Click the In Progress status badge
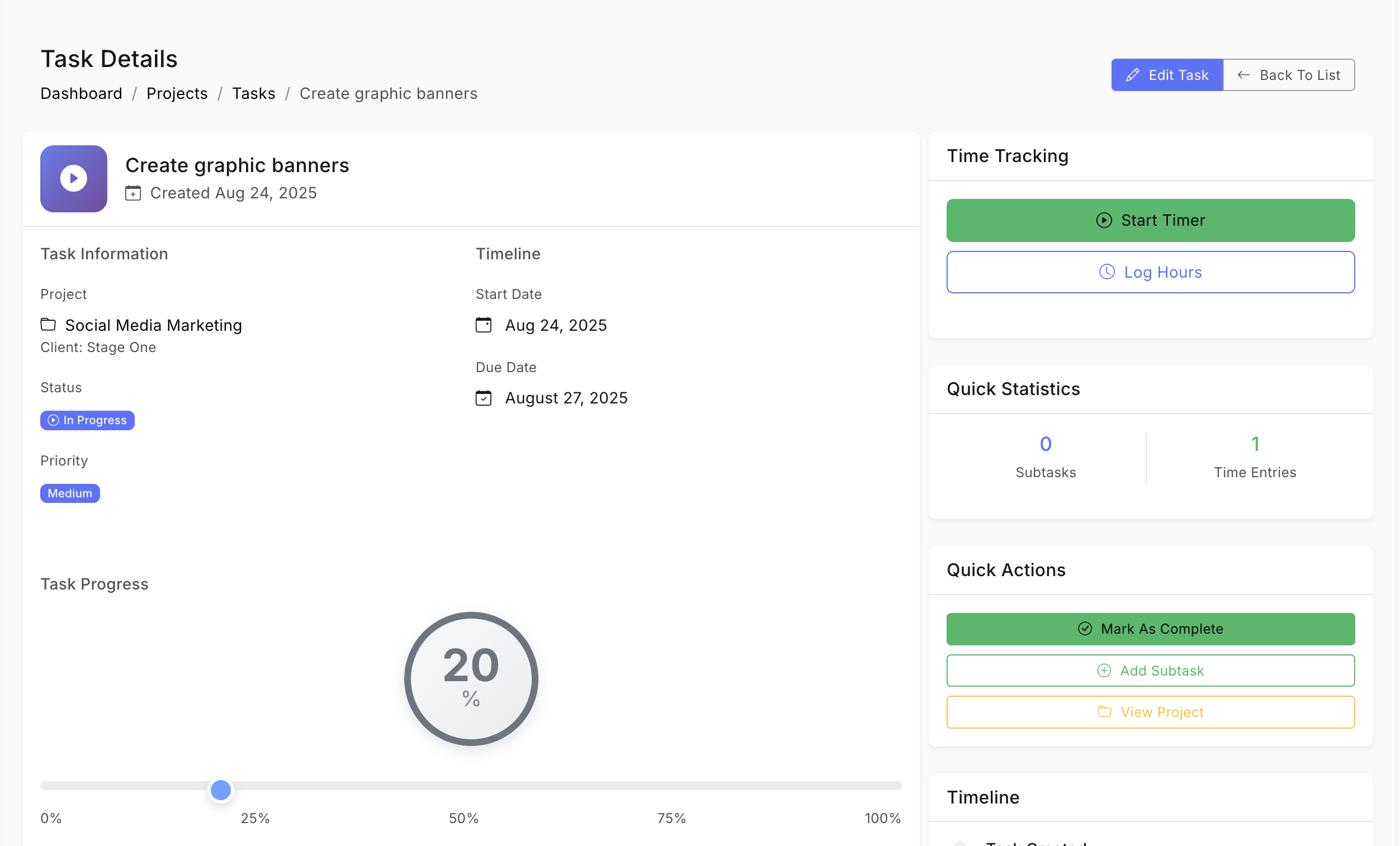 click(87, 420)
